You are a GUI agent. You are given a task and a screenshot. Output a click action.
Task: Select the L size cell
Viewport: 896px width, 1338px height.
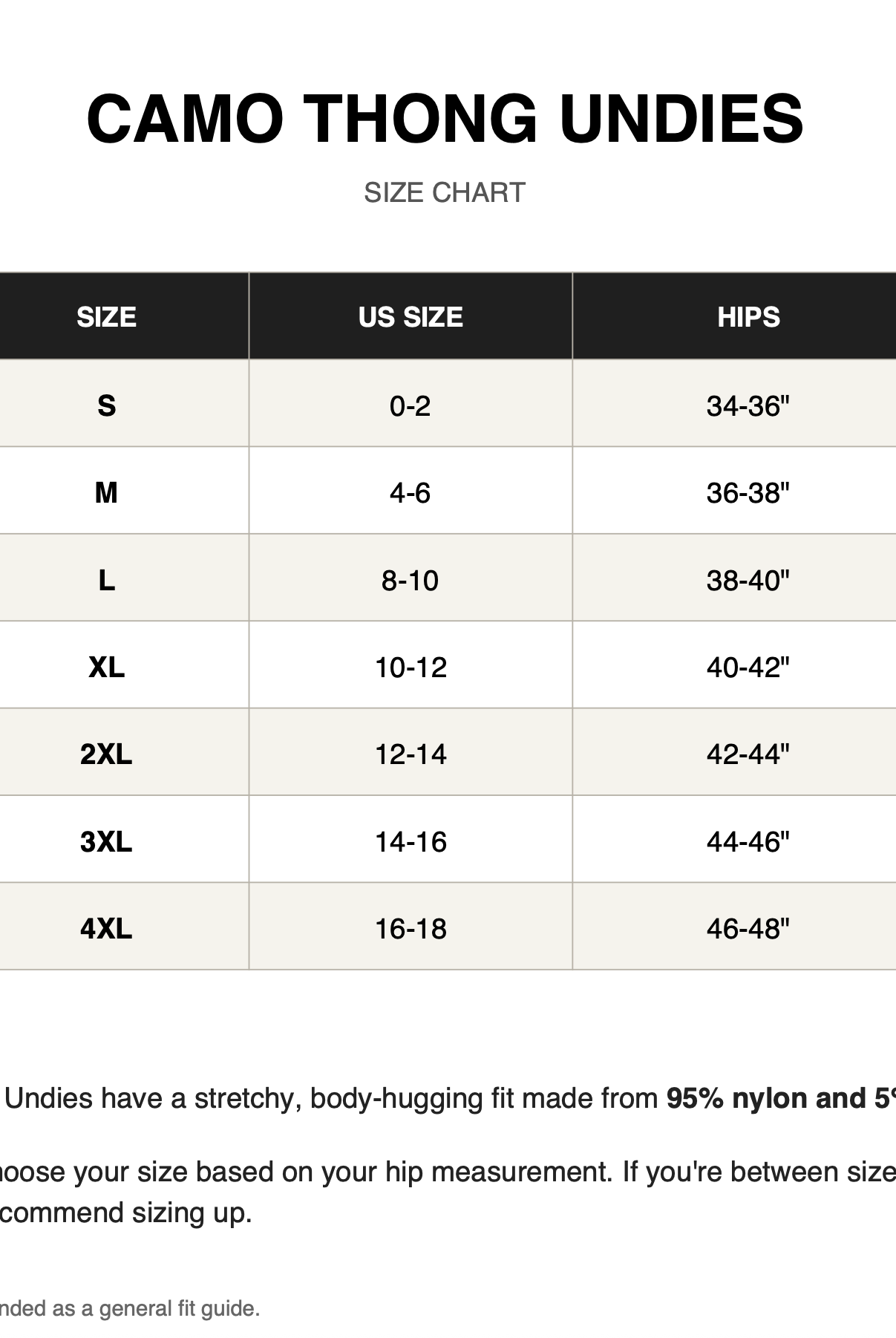coord(107,580)
